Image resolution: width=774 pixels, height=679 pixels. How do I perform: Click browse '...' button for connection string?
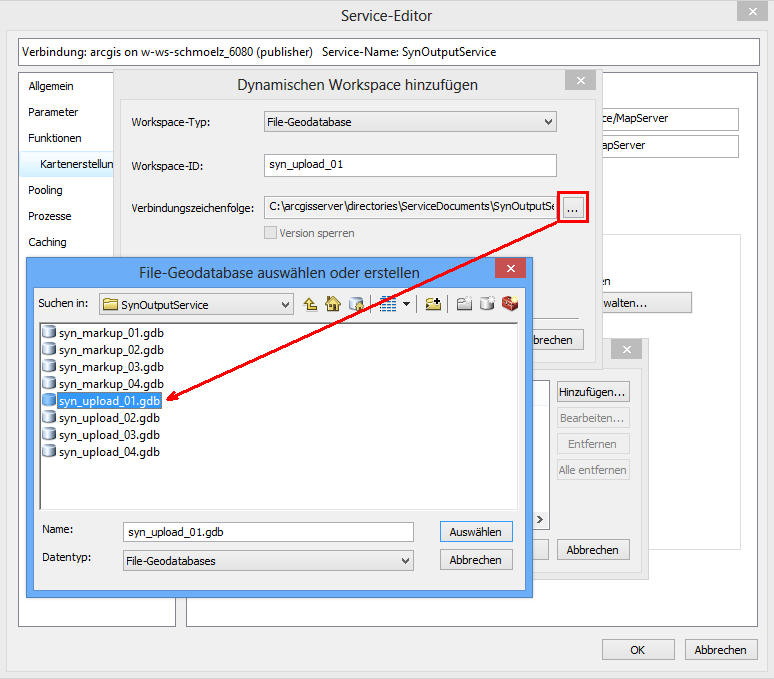(573, 207)
